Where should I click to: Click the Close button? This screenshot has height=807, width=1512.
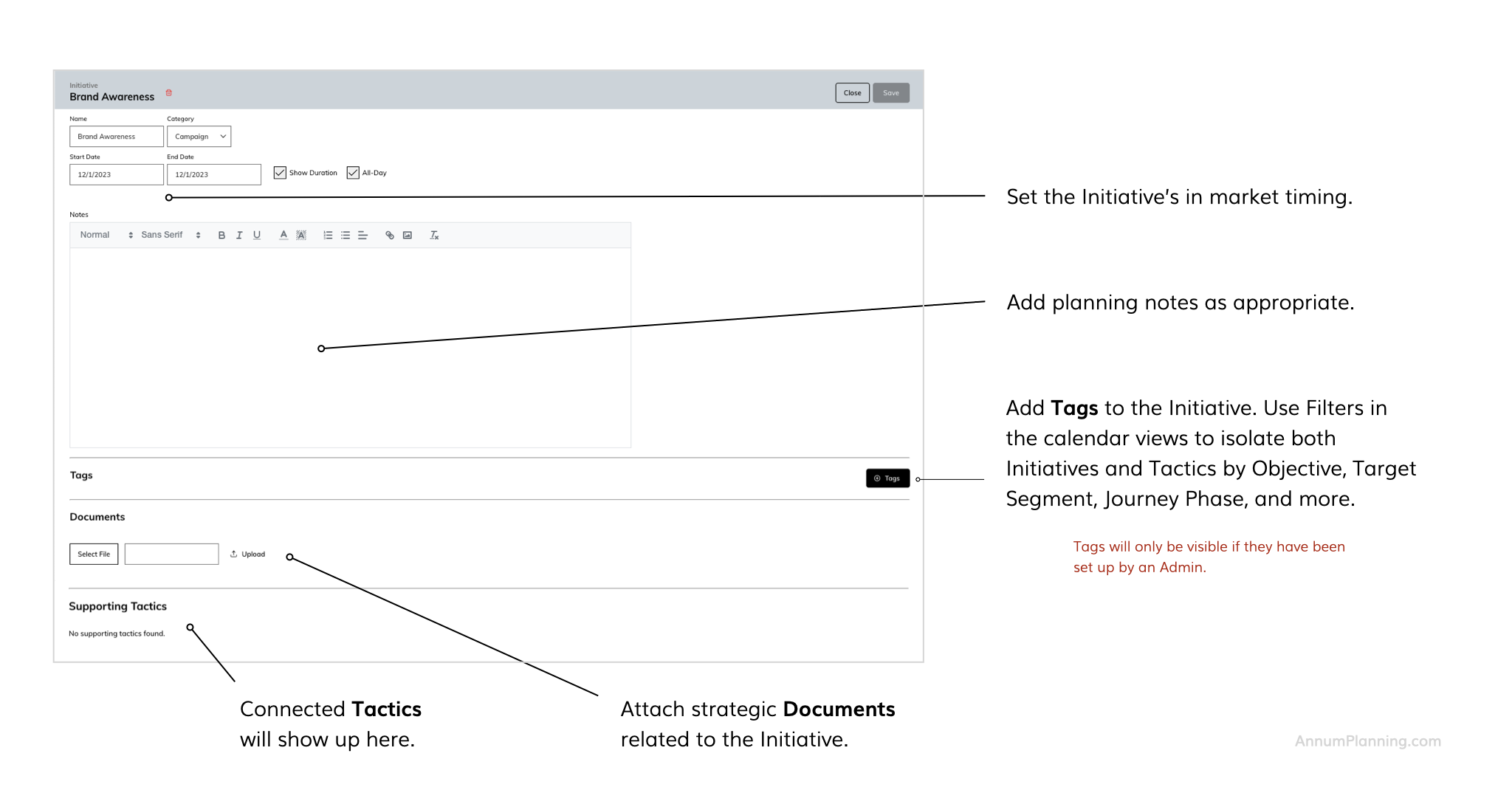click(x=852, y=93)
